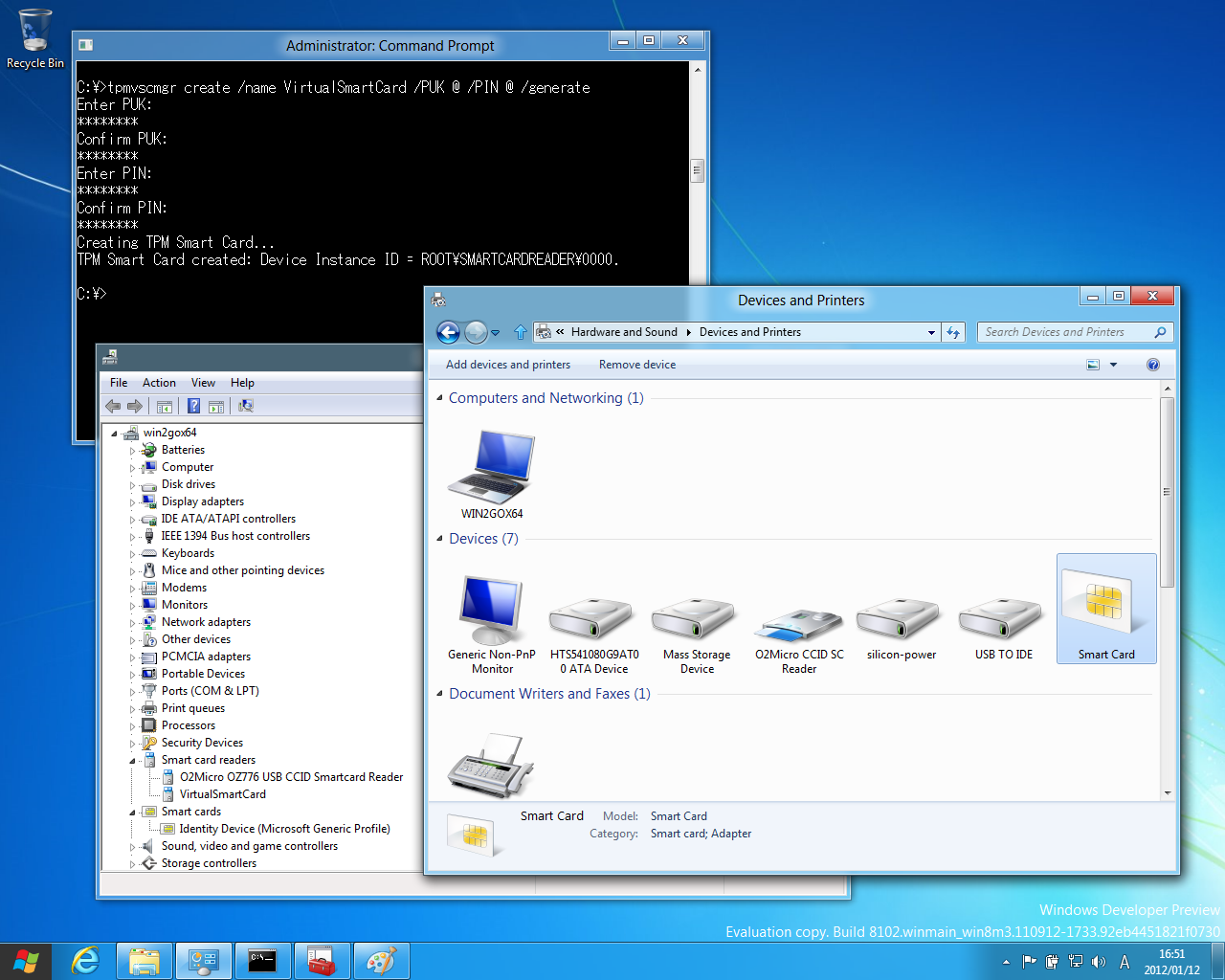Click the Devices and Printers vertical scrollbar

point(1167,492)
